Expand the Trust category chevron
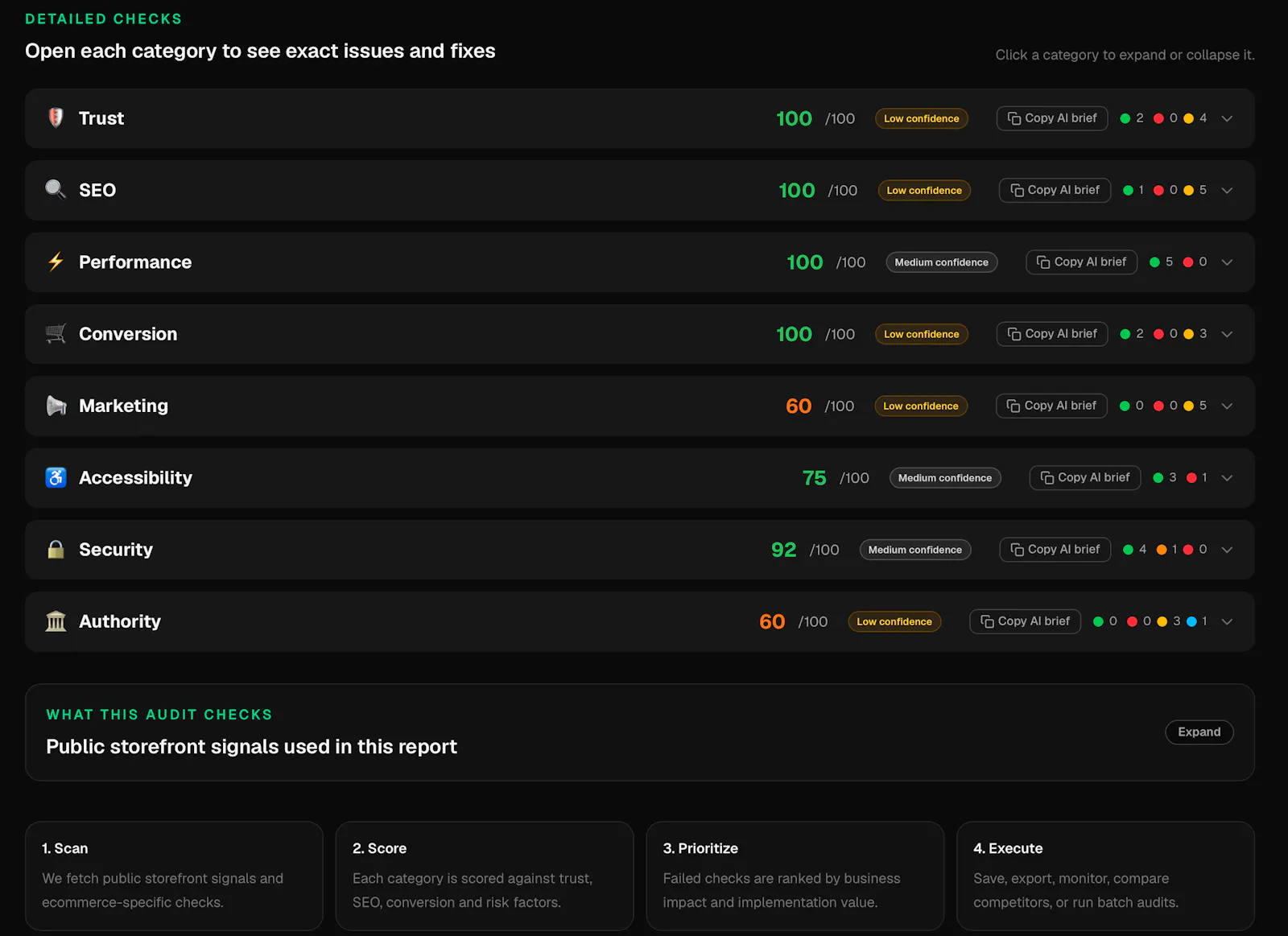1288x936 pixels. click(x=1227, y=118)
